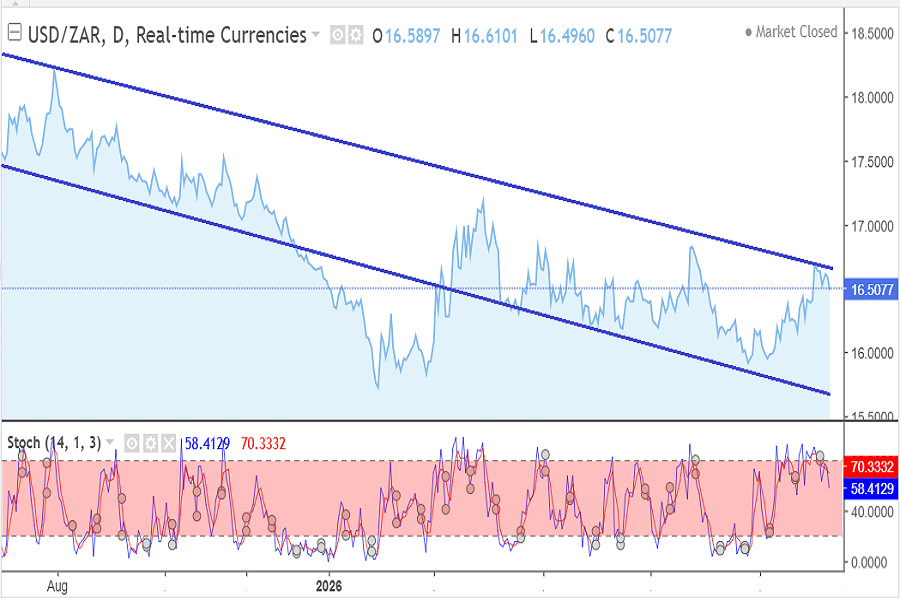Image resolution: width=900 pixels, height=600 pixels.
Task: Toggle visibility eye for USD/ZAR series
Action: 338,36
